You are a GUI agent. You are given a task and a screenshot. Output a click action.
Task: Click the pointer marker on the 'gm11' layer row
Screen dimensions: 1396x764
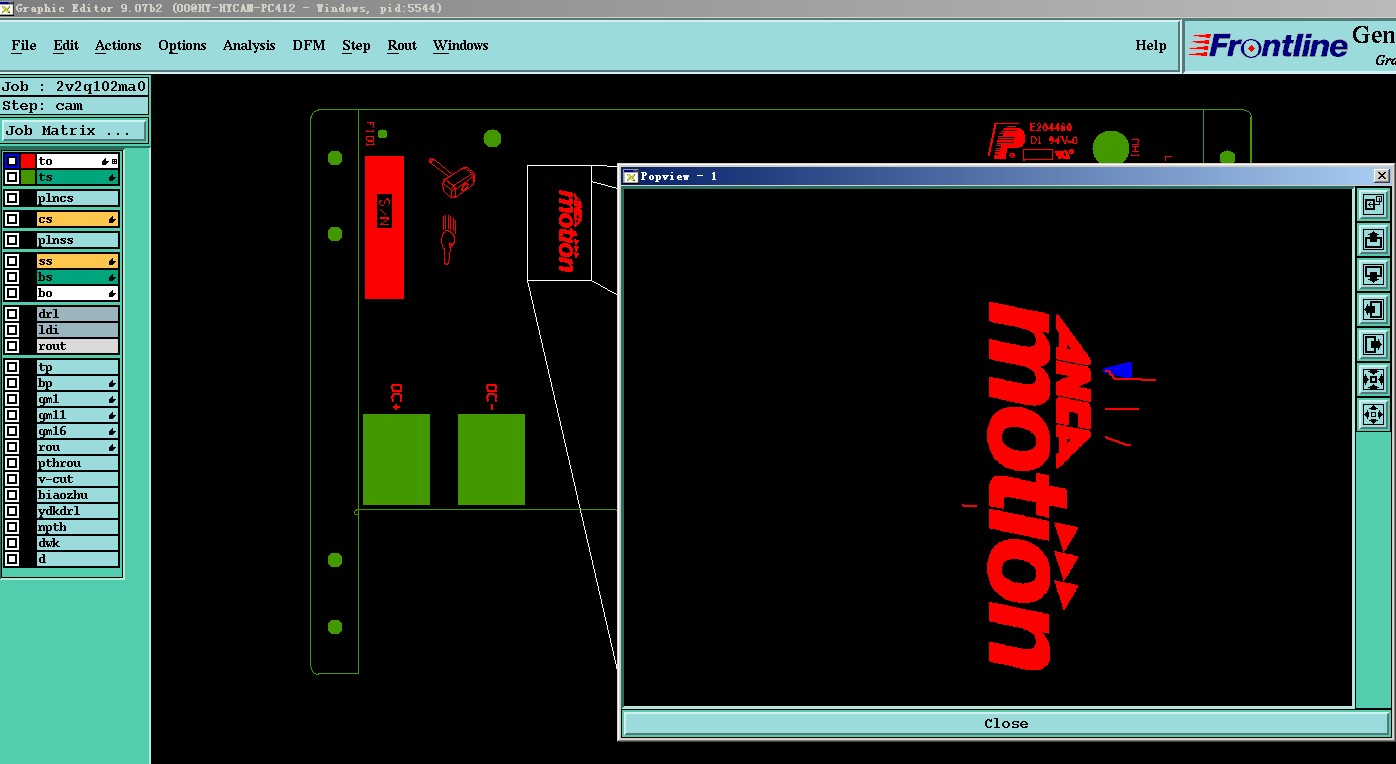[112, 415]
